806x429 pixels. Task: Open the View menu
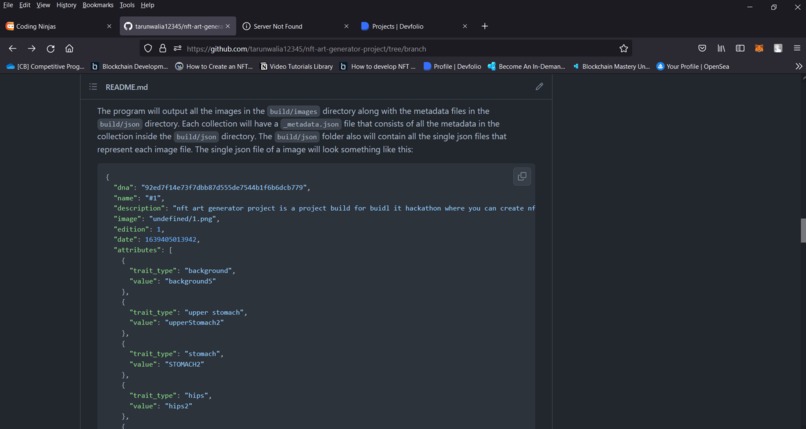point(43,5)
